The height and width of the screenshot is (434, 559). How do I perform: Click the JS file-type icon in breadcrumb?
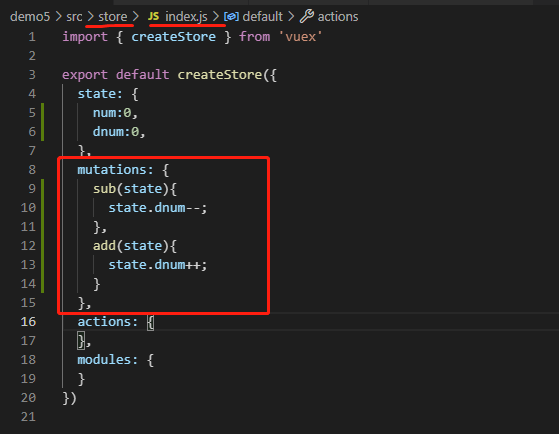click(x=154, y=16)
